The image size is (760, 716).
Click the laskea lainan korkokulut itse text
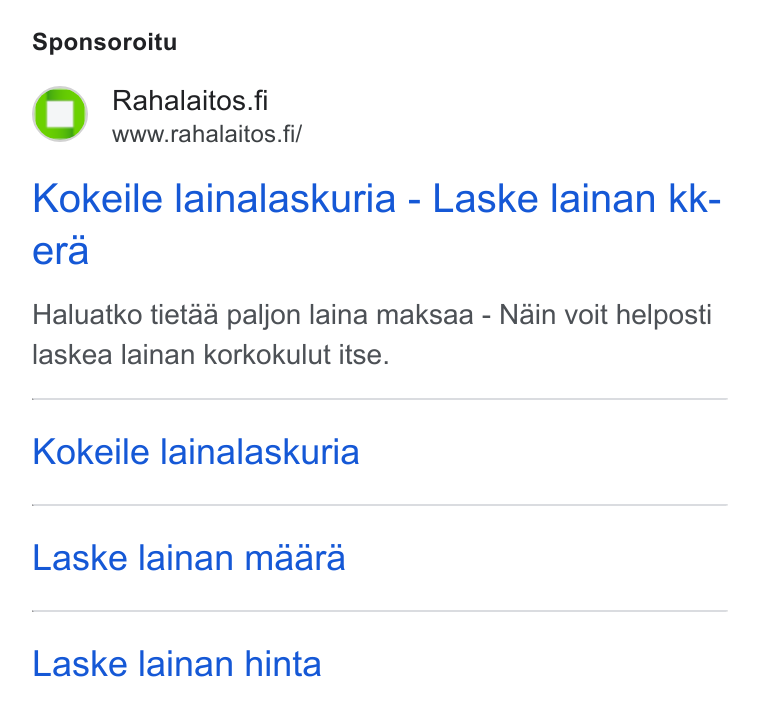[210, 354]
